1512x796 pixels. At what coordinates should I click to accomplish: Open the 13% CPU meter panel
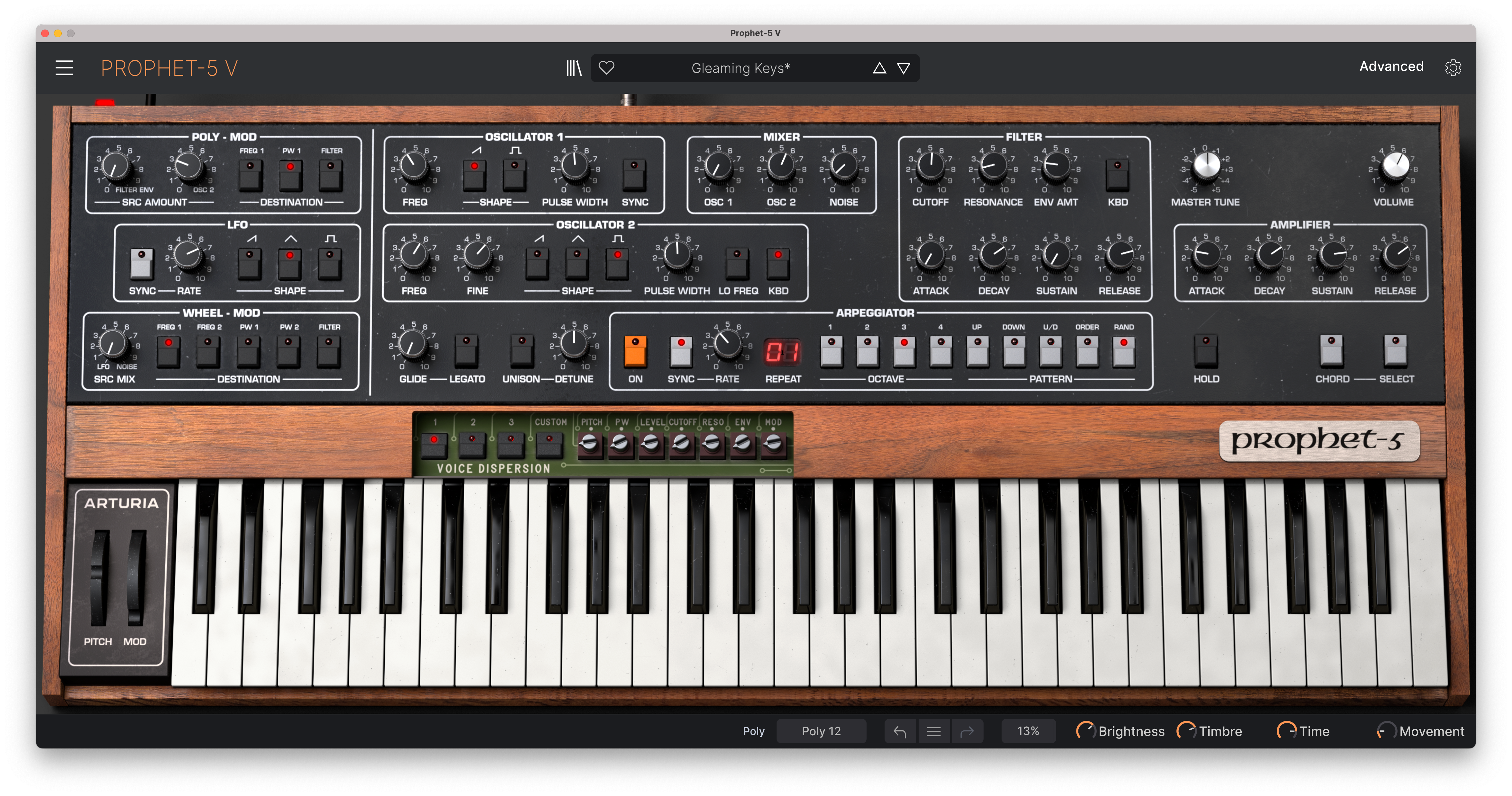(1028, 731)
